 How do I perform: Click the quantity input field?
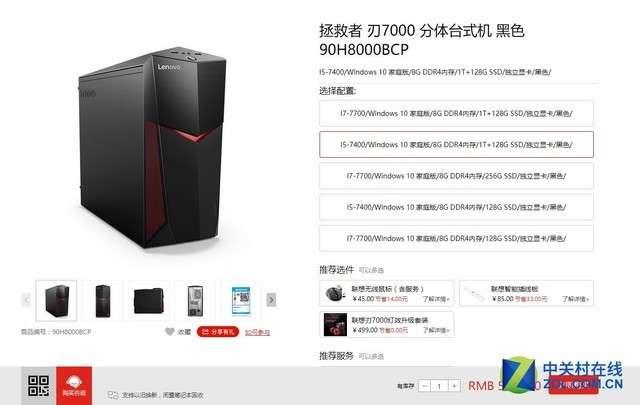click(439, 386)
